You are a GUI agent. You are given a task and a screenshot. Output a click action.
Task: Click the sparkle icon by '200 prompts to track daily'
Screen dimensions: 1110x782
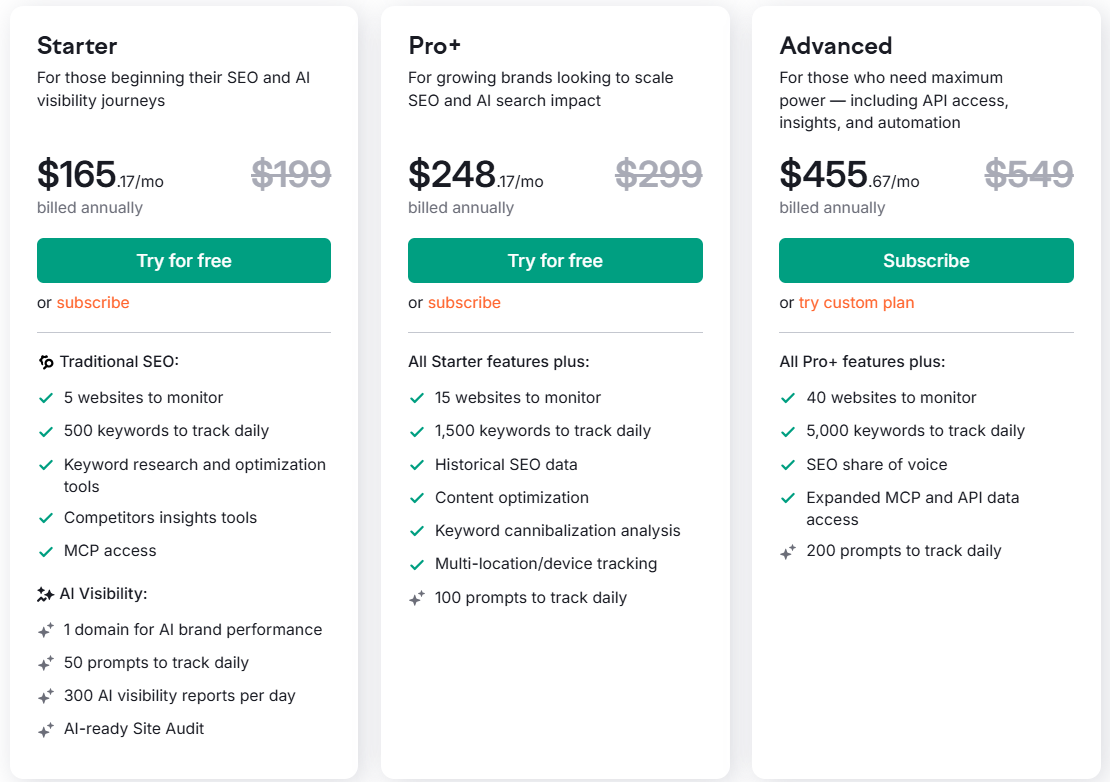click(787, 550)
